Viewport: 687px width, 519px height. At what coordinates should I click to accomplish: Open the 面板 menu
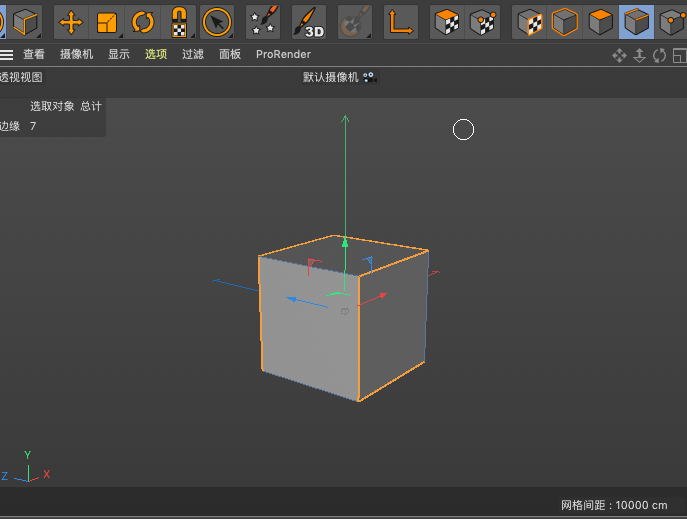[x=230, y=54]
